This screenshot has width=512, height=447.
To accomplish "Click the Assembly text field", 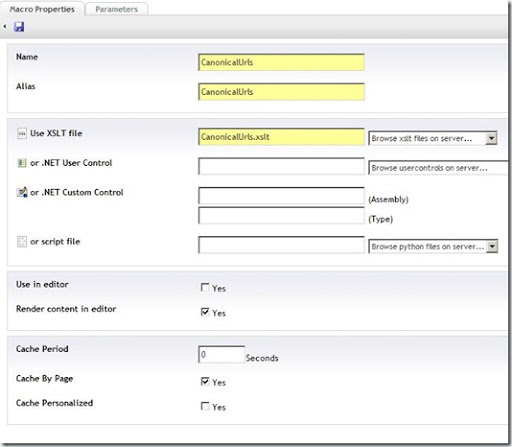I will pos(281,196).
